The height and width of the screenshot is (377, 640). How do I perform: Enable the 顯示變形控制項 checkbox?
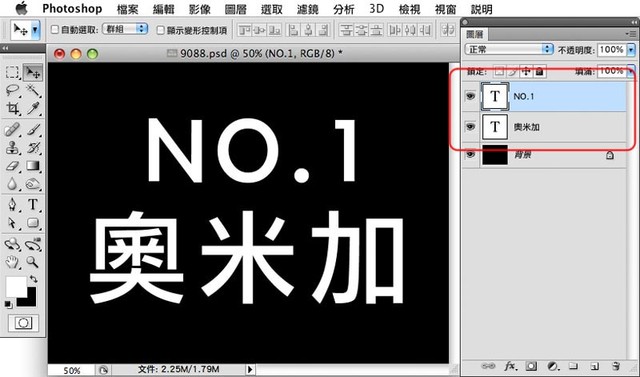(161, 30)
